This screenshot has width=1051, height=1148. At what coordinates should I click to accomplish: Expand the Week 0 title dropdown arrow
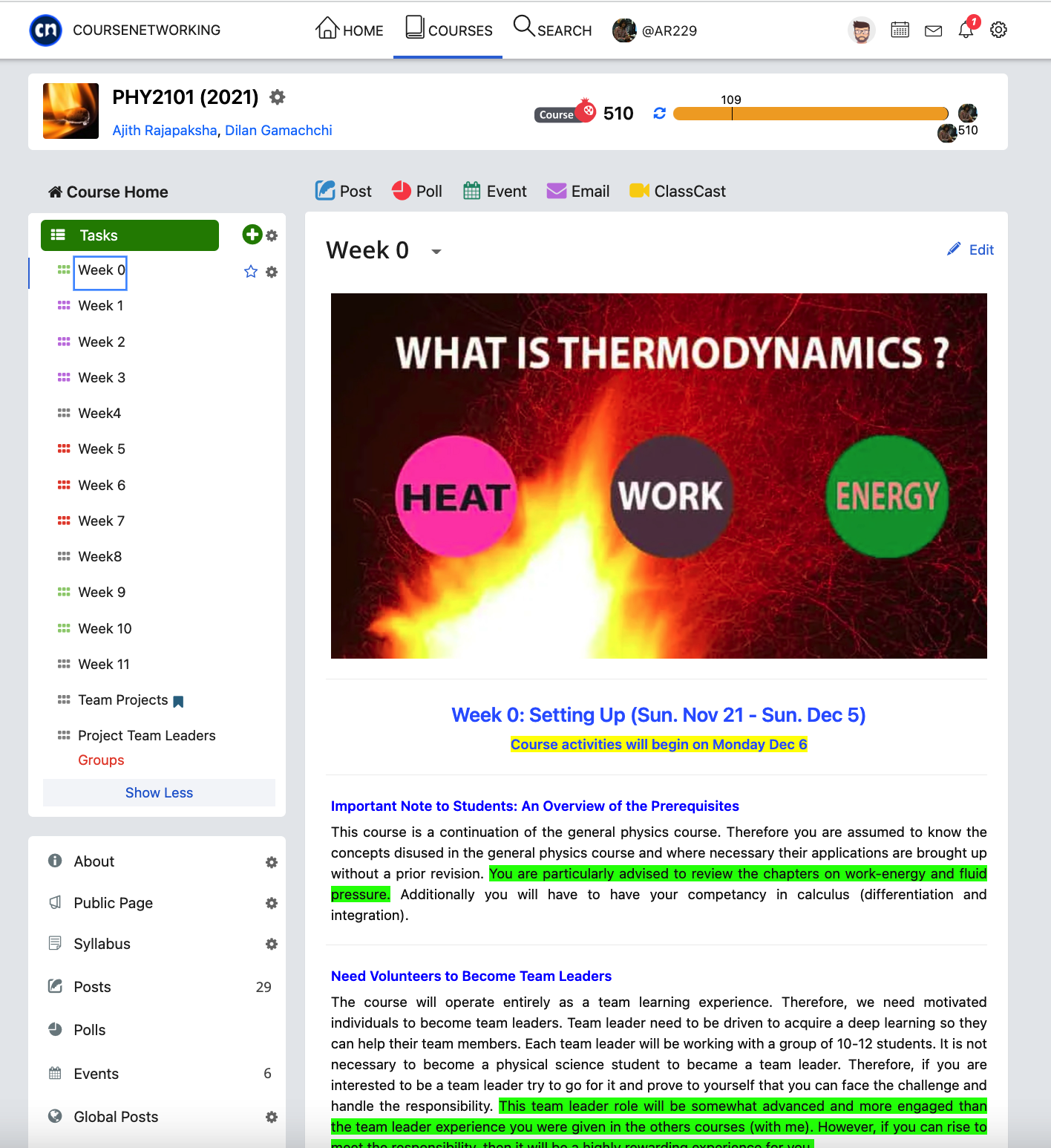(436, 252)
